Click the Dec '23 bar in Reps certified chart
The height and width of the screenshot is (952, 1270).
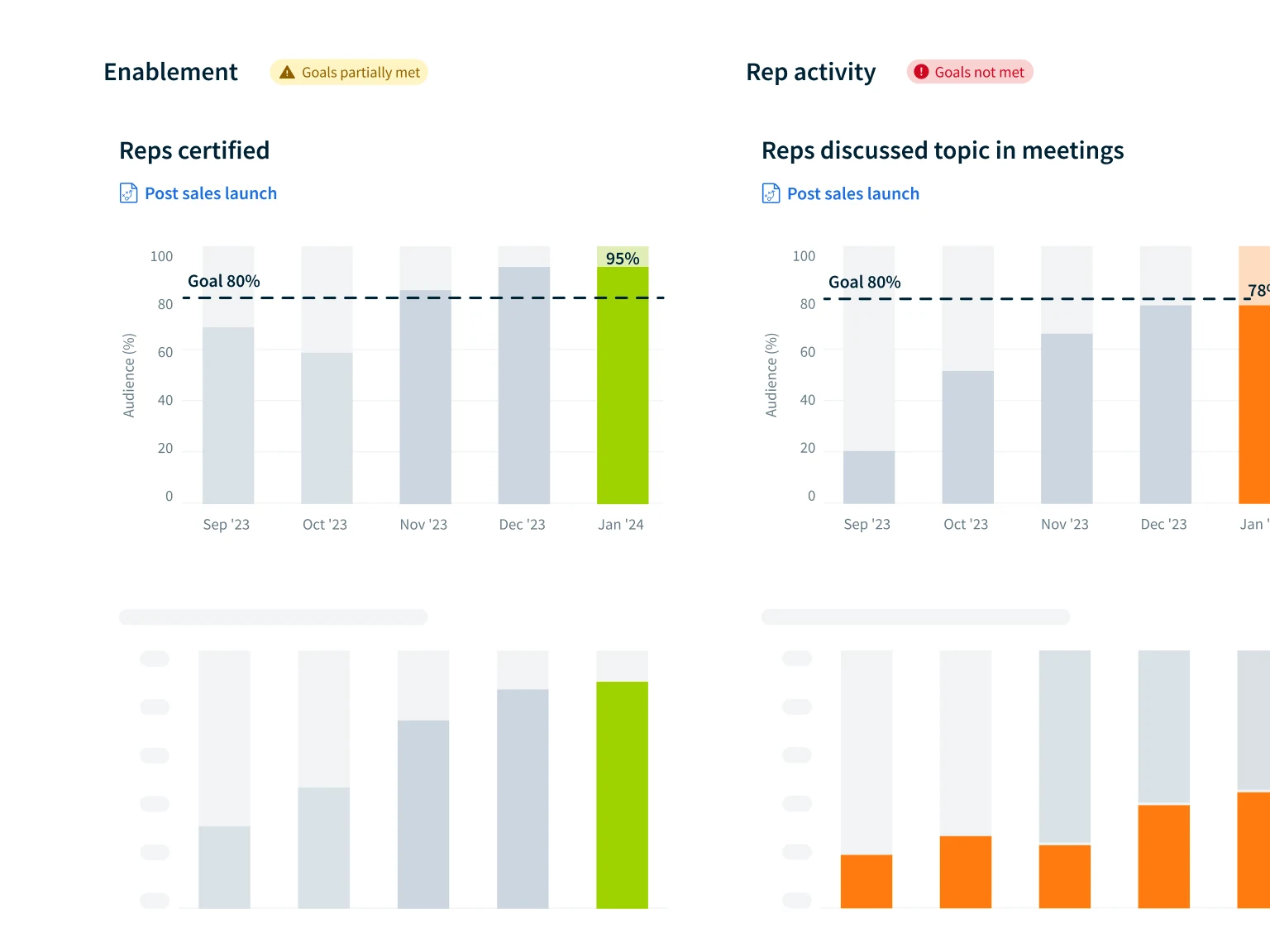pos(524,385)
